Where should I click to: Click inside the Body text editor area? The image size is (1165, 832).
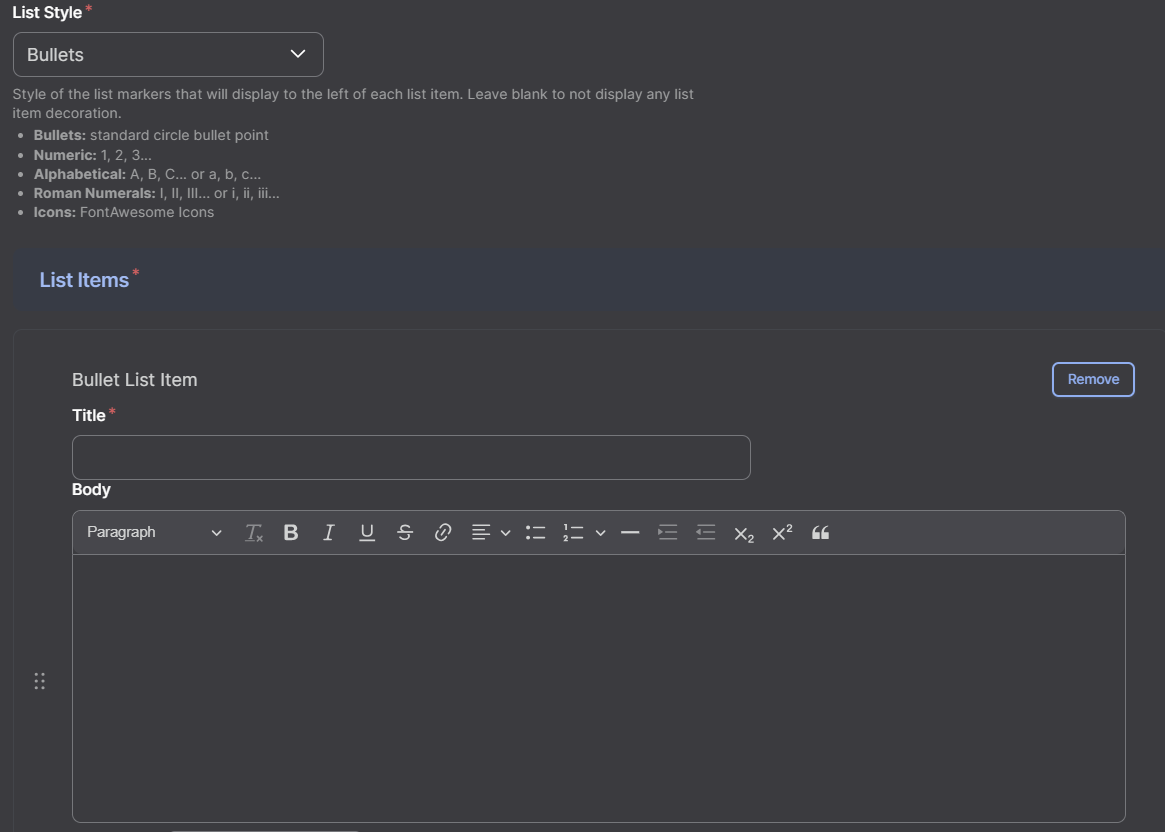tap(598, 688)
